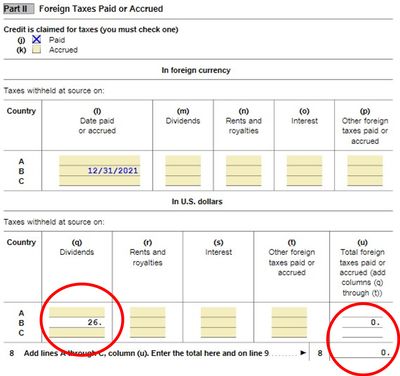Click the heading Foreign Taxes Paid or Accrued
The image size is (400, 376).
click(101, 9)
